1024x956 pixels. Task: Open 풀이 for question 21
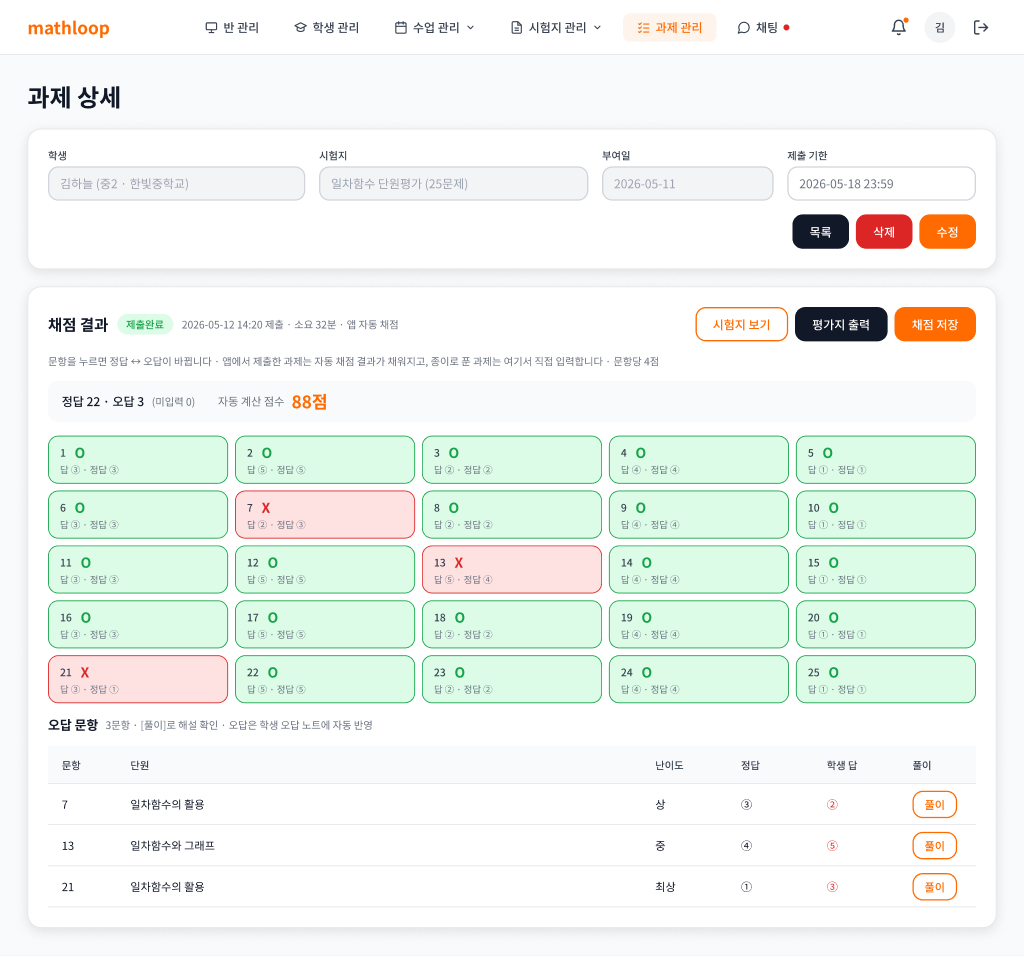tap(934, 887)
